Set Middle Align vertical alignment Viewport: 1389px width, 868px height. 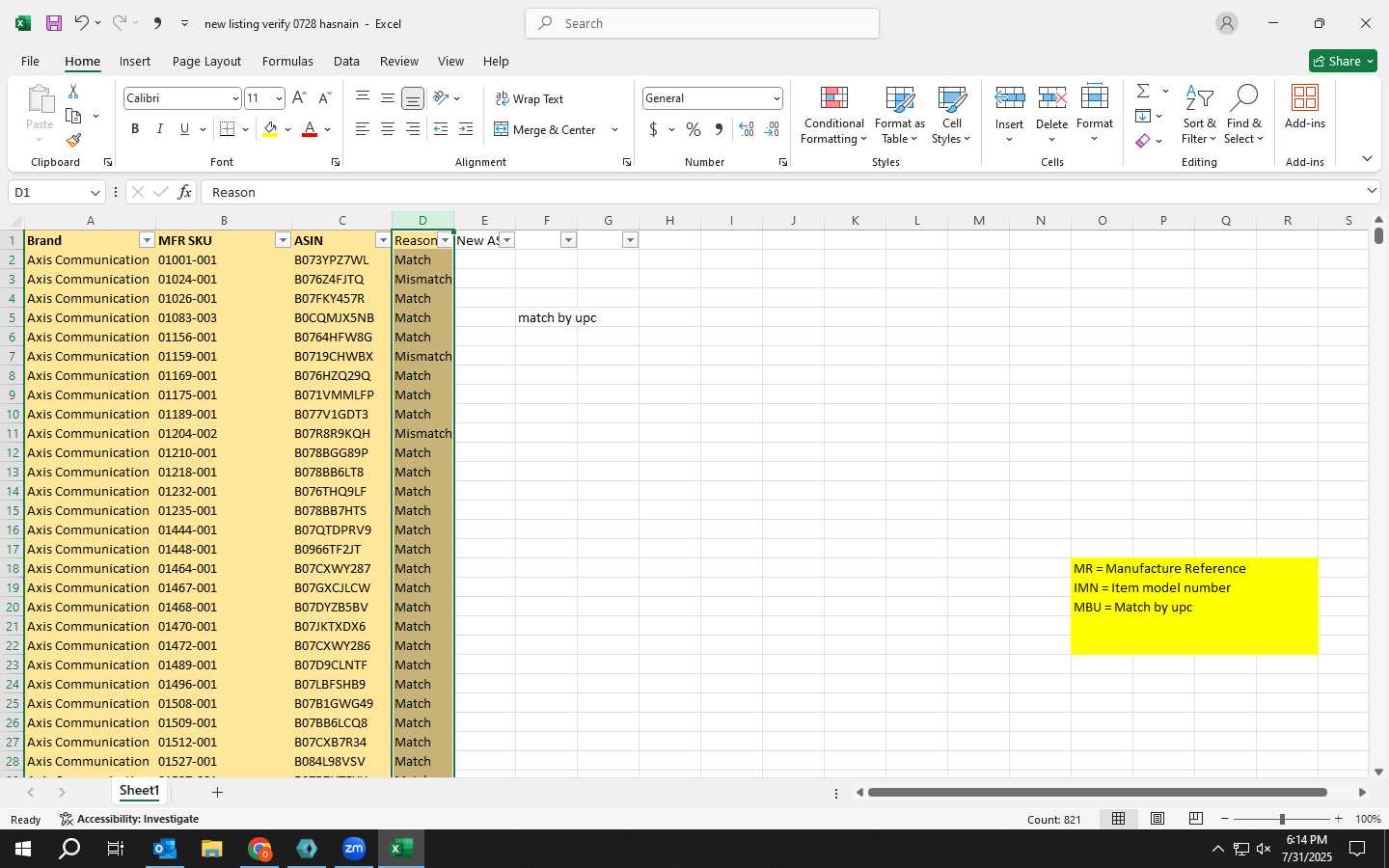(x=388, y=97)
